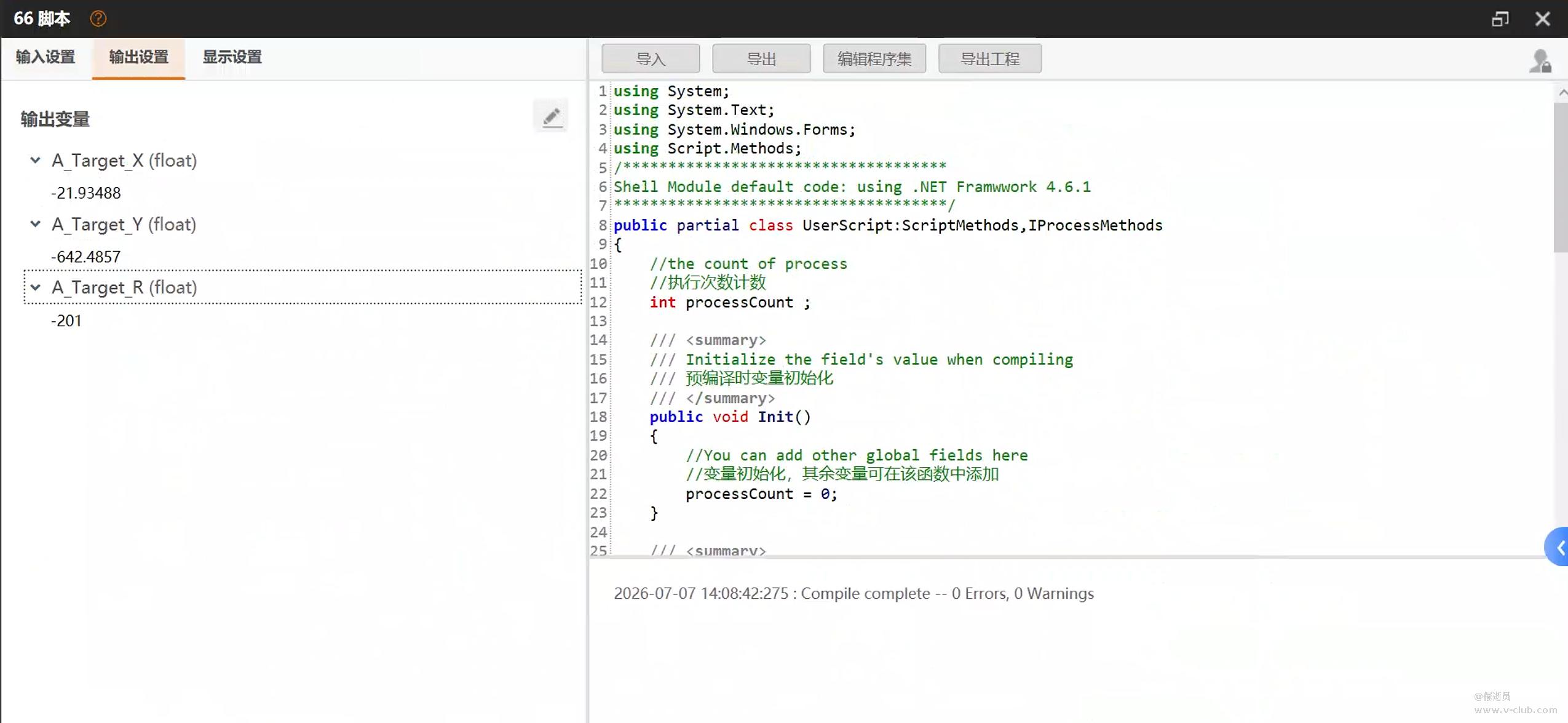This screenshot has height=723, width=1568.
Task: Click the class UserScript declaration line
Action: click(x=888, y=225)
